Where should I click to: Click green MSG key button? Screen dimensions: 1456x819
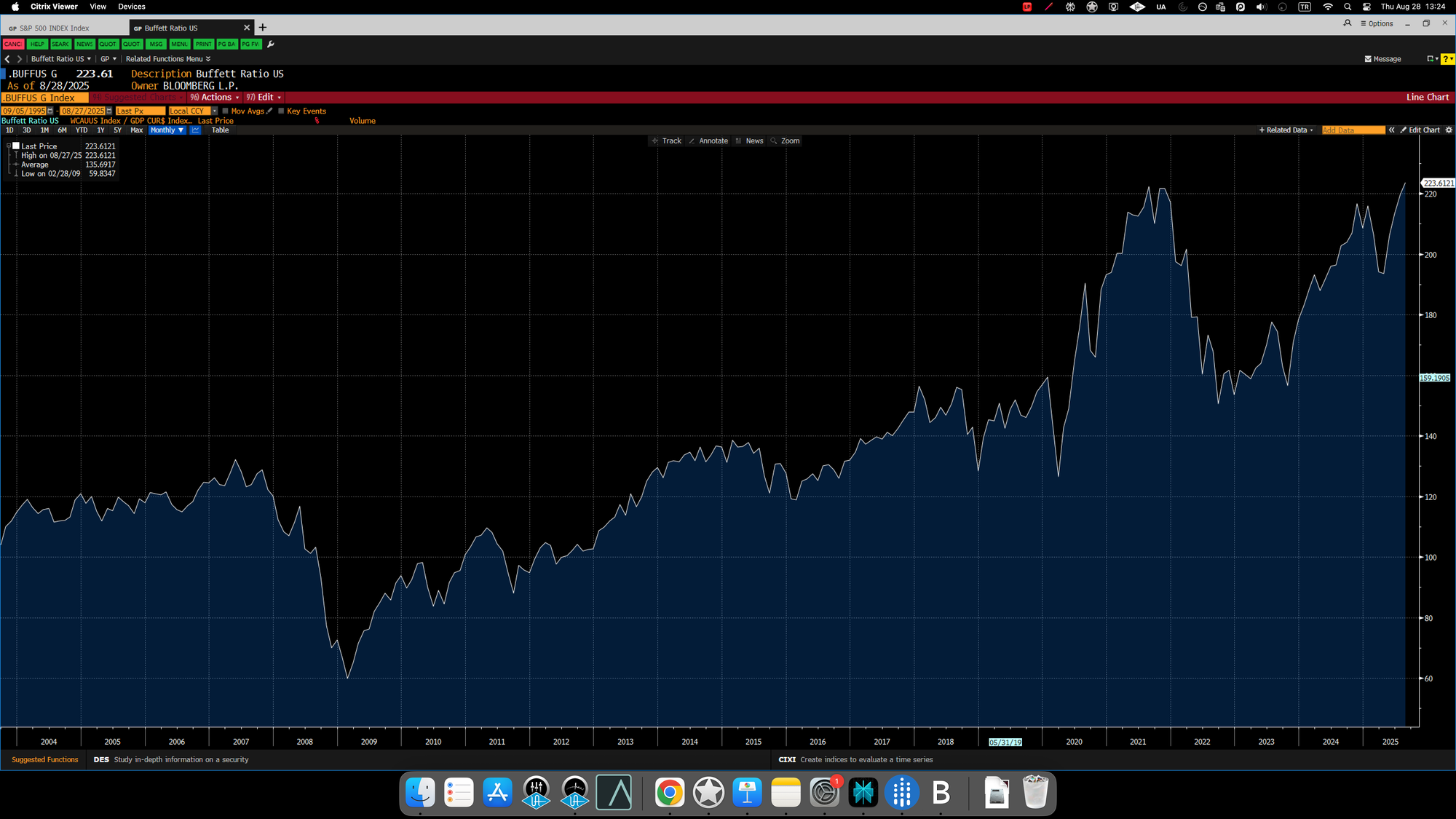(x=156, y=44)
